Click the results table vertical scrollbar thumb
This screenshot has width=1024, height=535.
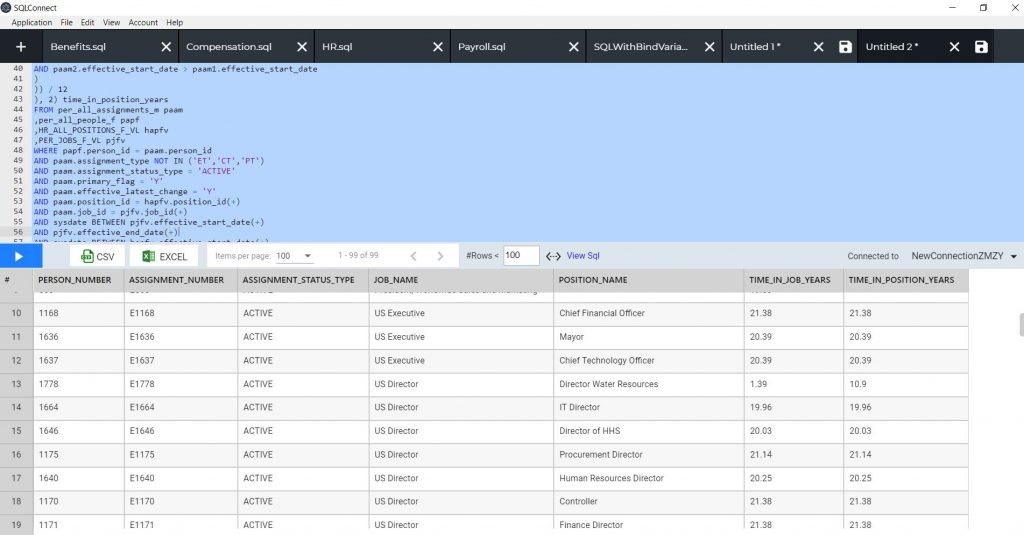tap(1021, 324)
